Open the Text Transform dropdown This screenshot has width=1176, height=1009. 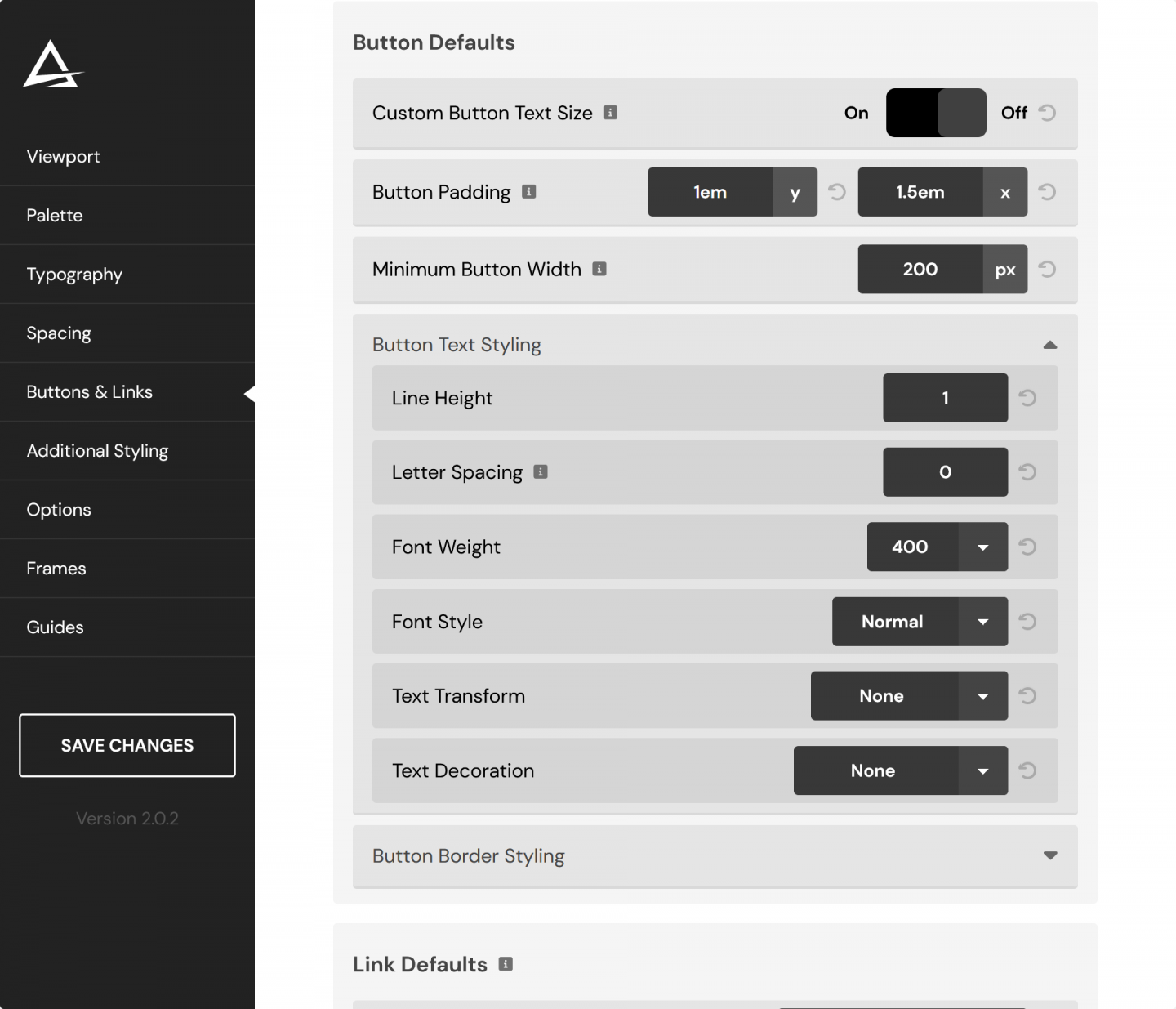(x=909, y=695)
